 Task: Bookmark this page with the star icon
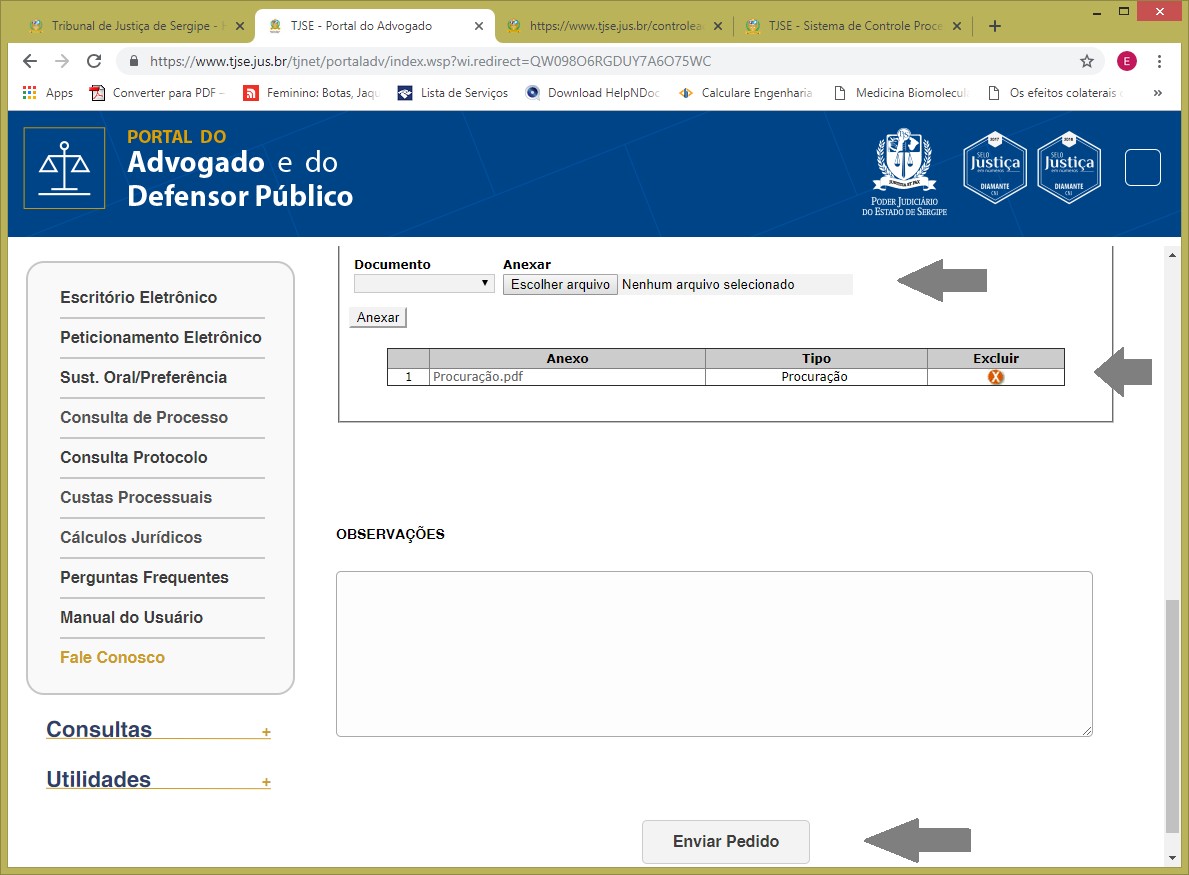click(x=1087, y=61)
